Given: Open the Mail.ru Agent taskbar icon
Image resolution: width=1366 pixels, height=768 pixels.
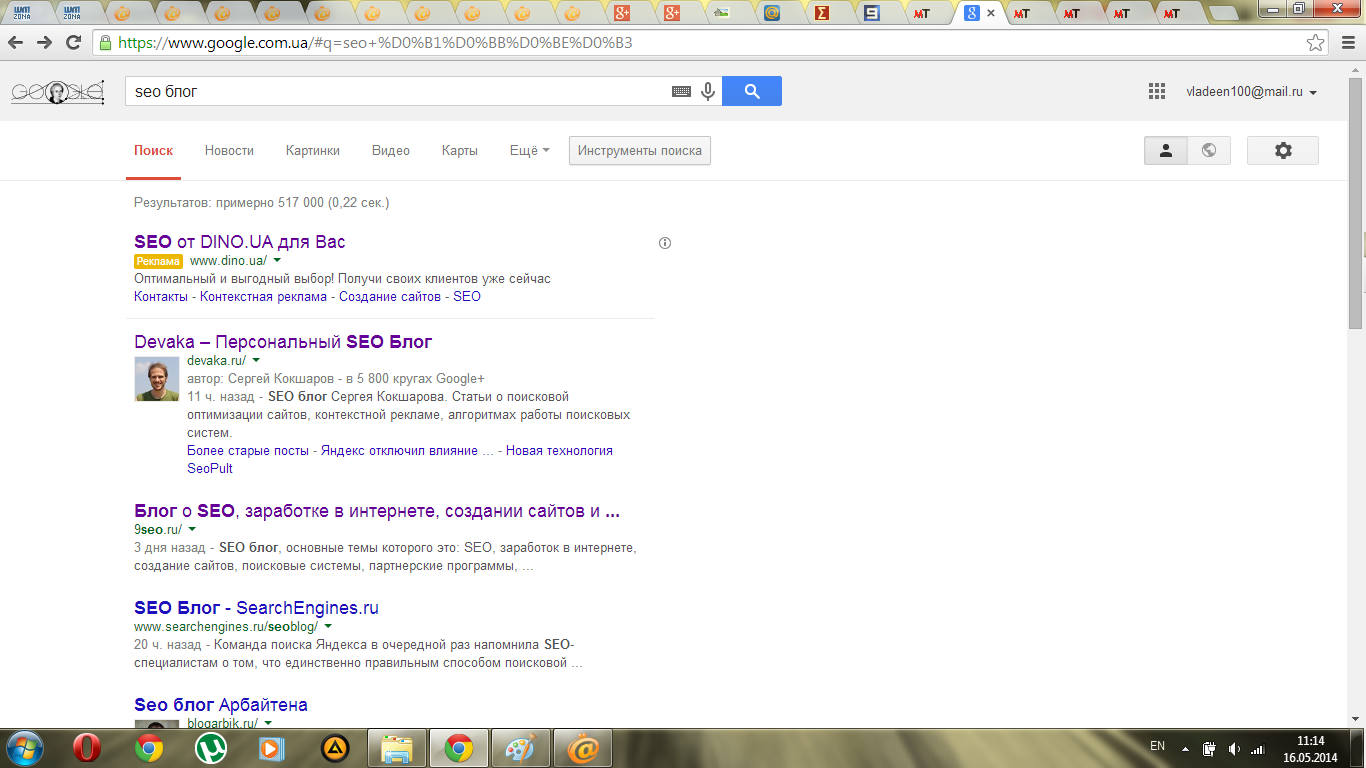Looking at the screenshot, I should (582, 748).
